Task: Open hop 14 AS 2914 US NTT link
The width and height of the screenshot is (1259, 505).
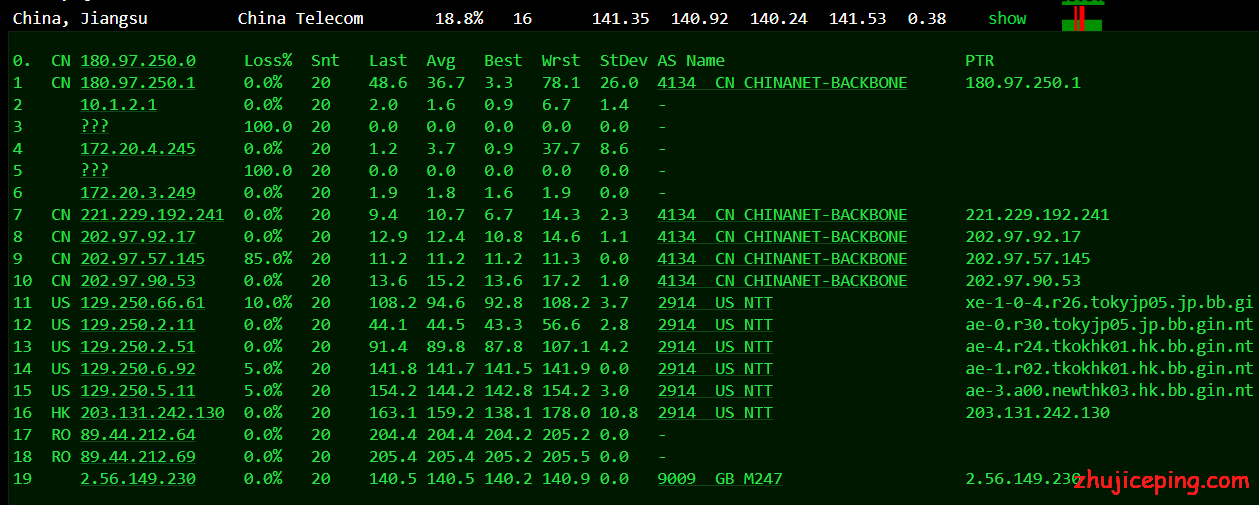Action: tap(715, 369)
